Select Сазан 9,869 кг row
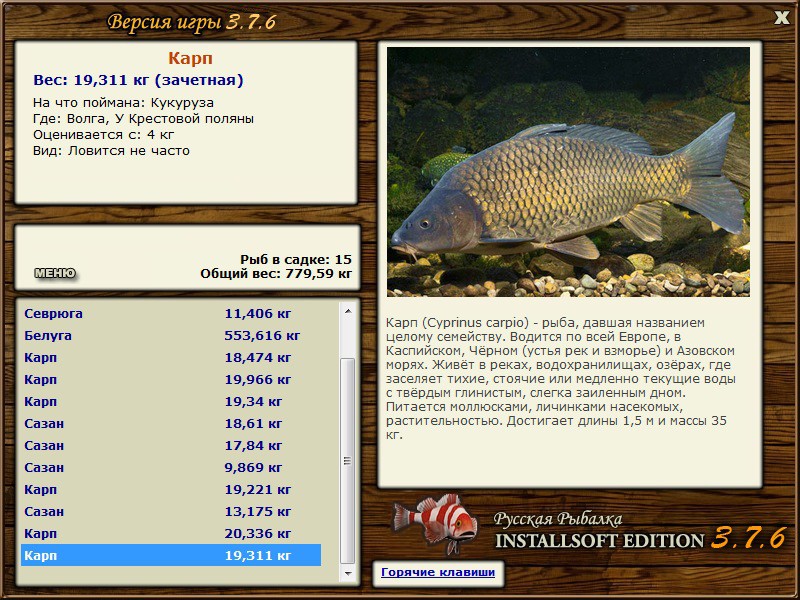The height and width of the screenshot is (600, 800). (x=171, y=467)
